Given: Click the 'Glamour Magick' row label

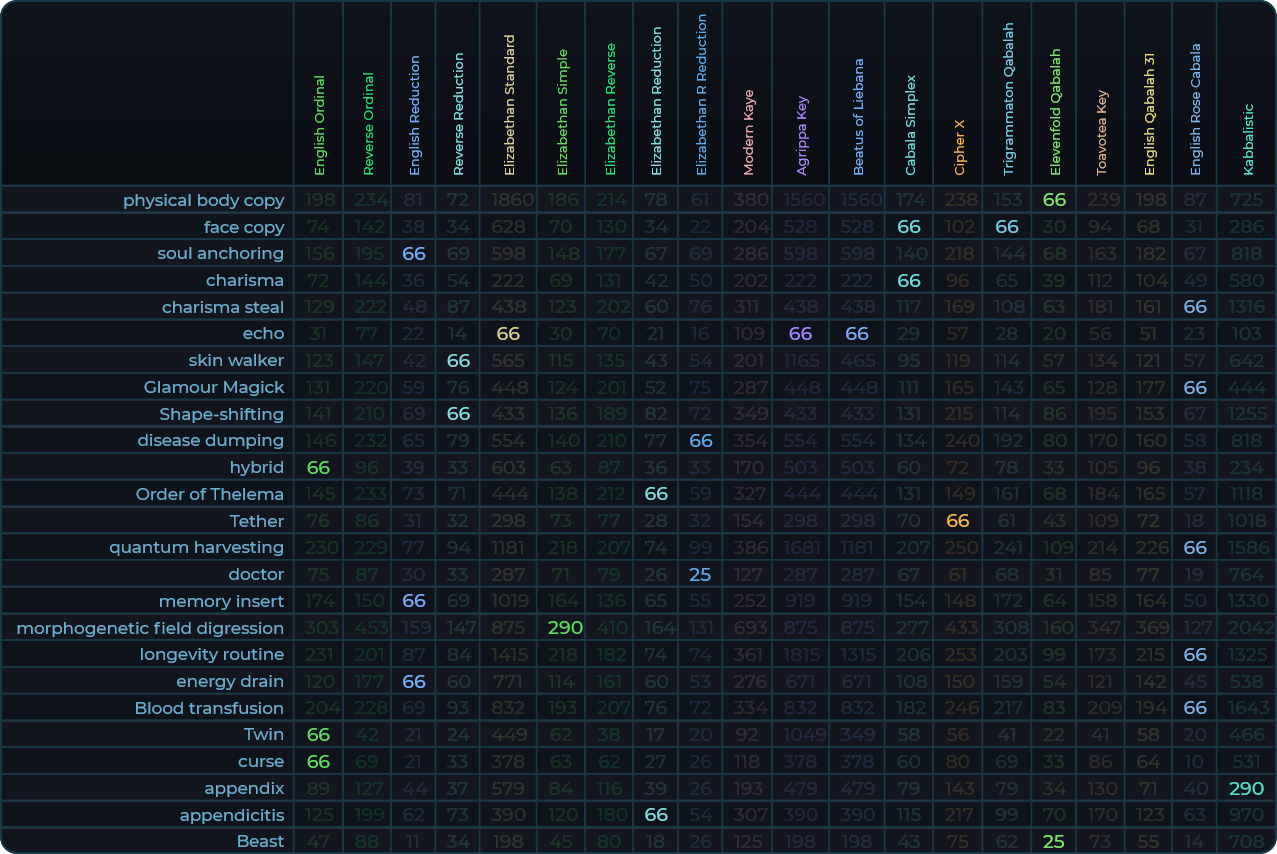Looking at the screenshot, I should point(214,387).
